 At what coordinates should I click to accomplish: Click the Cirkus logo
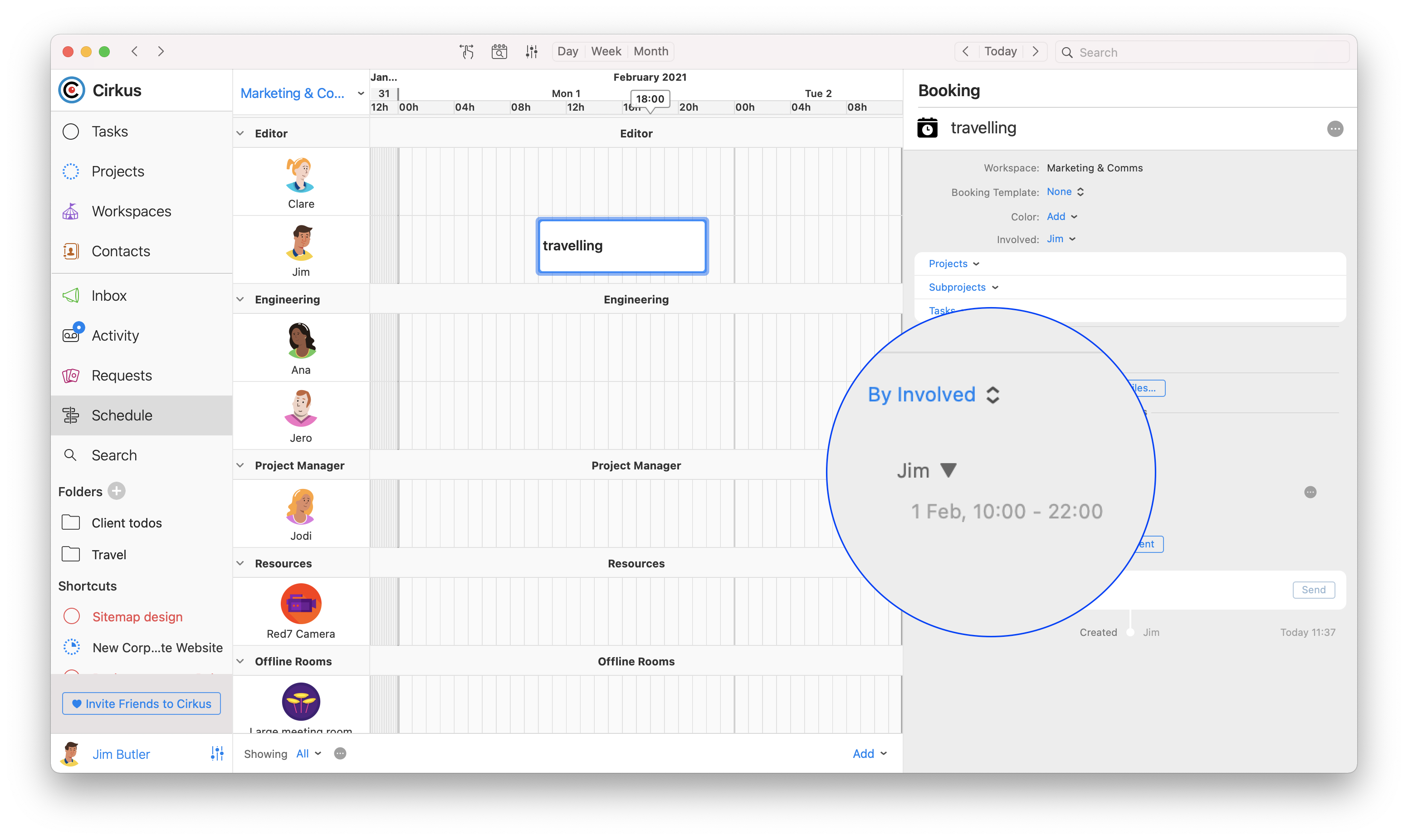coord(72,90)
